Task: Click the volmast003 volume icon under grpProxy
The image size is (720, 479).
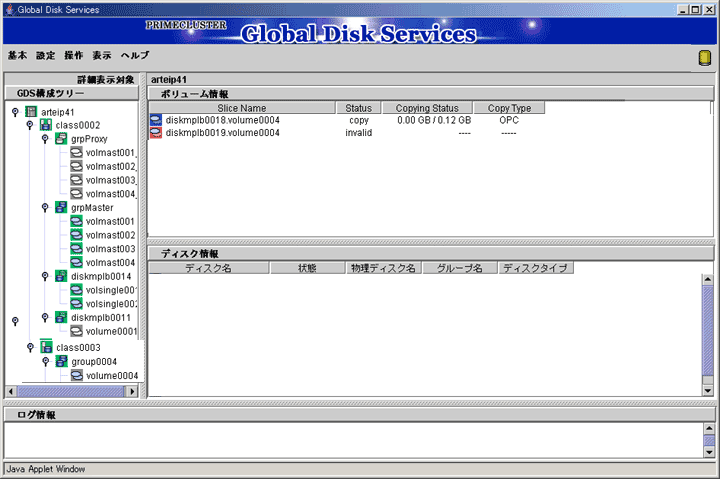Action: [76, 180]
